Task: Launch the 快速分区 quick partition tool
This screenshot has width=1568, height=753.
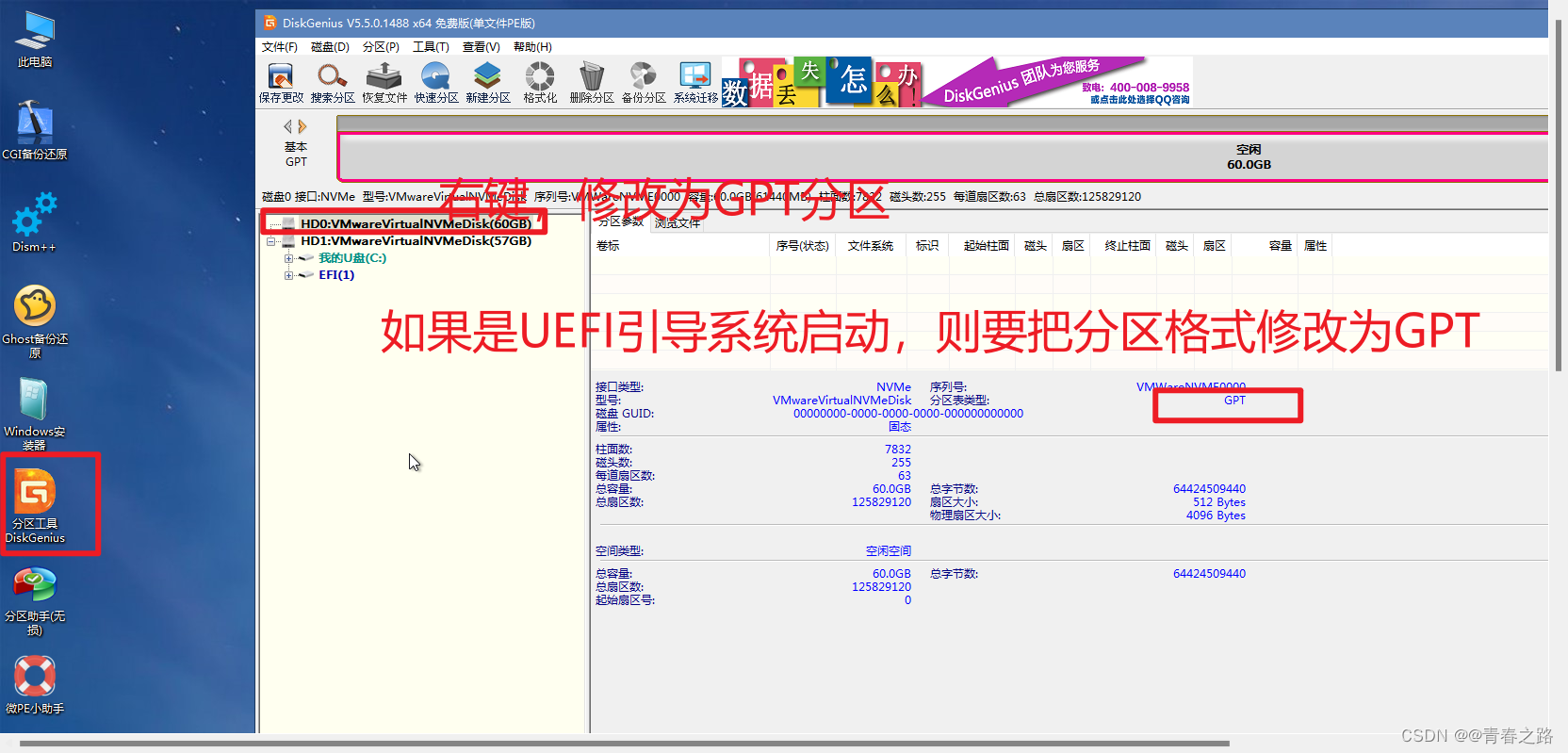Action: pos(436,82)
